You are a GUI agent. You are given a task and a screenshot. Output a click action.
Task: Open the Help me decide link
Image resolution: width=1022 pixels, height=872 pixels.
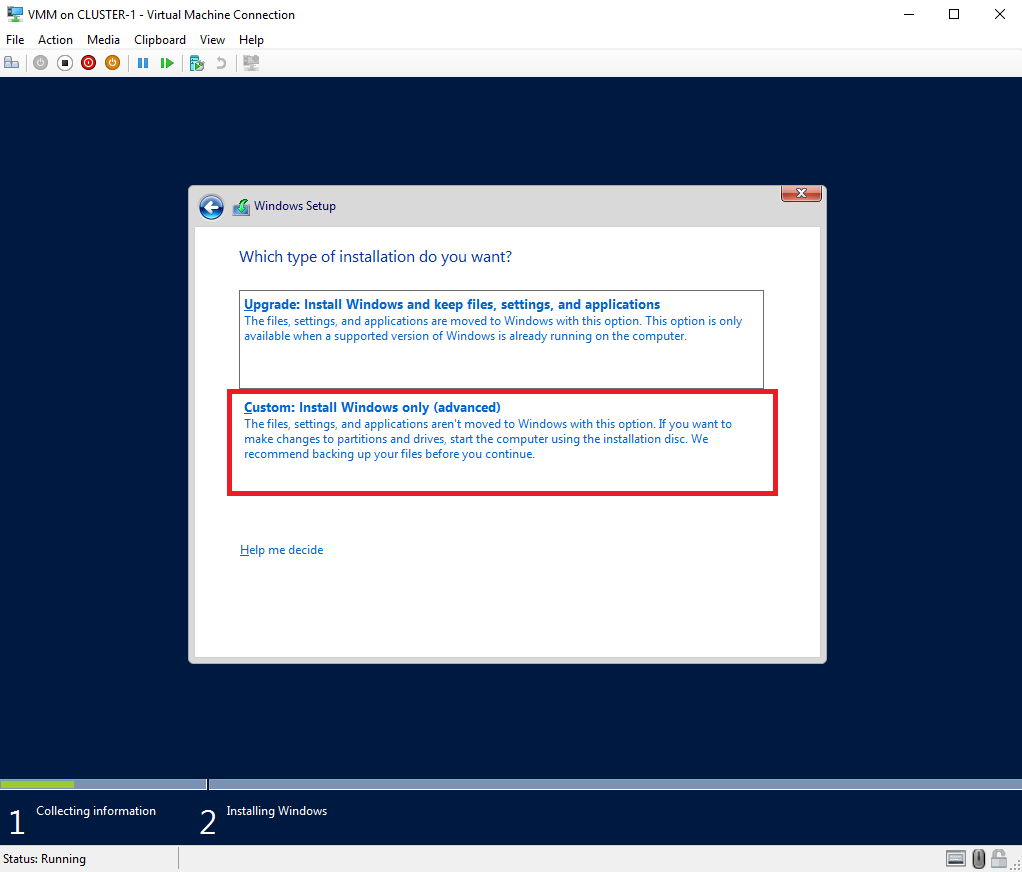tap(282, 550)
